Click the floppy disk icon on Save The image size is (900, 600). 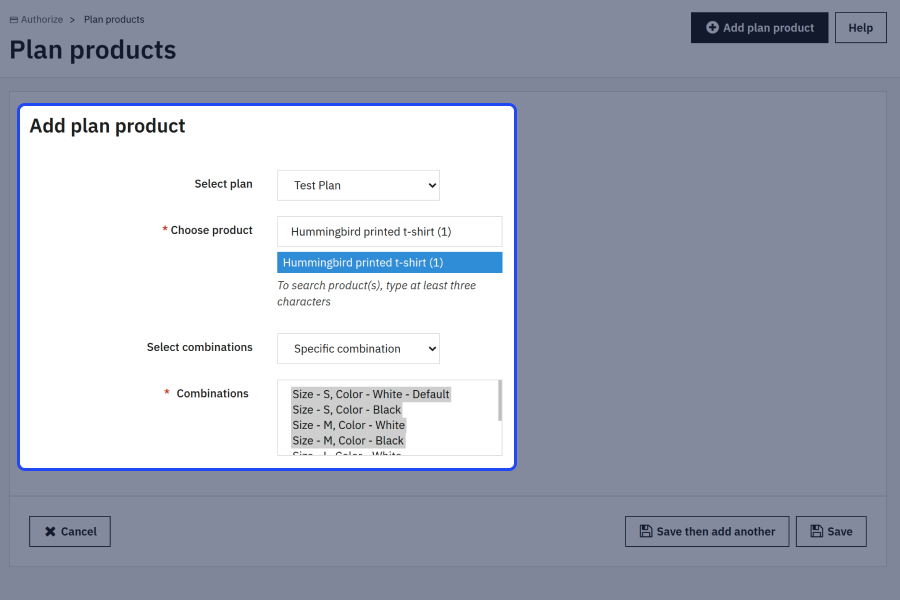[x=817, y=532]
